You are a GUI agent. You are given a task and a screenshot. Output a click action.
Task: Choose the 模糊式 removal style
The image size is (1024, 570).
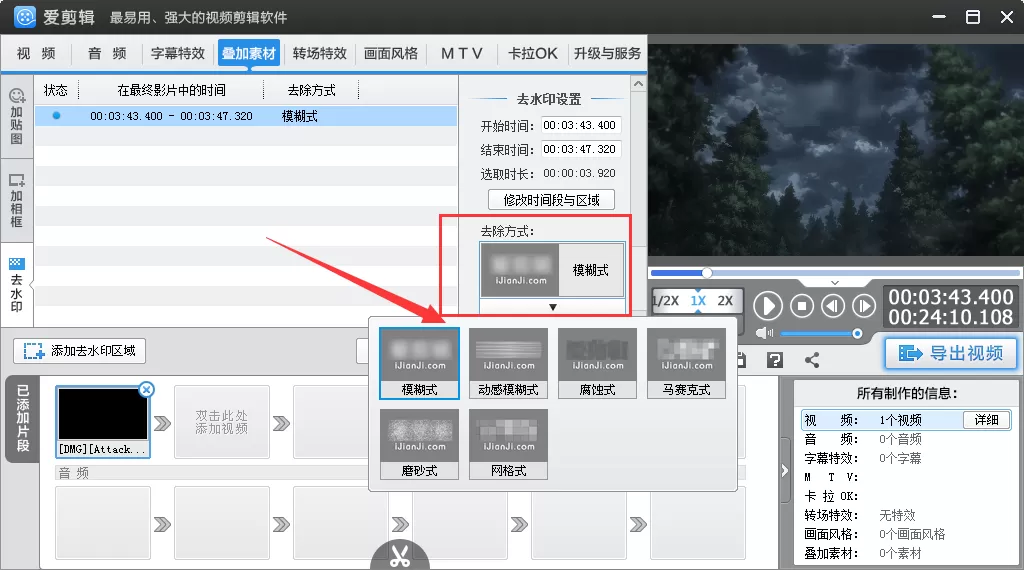(x=419, y=363)
